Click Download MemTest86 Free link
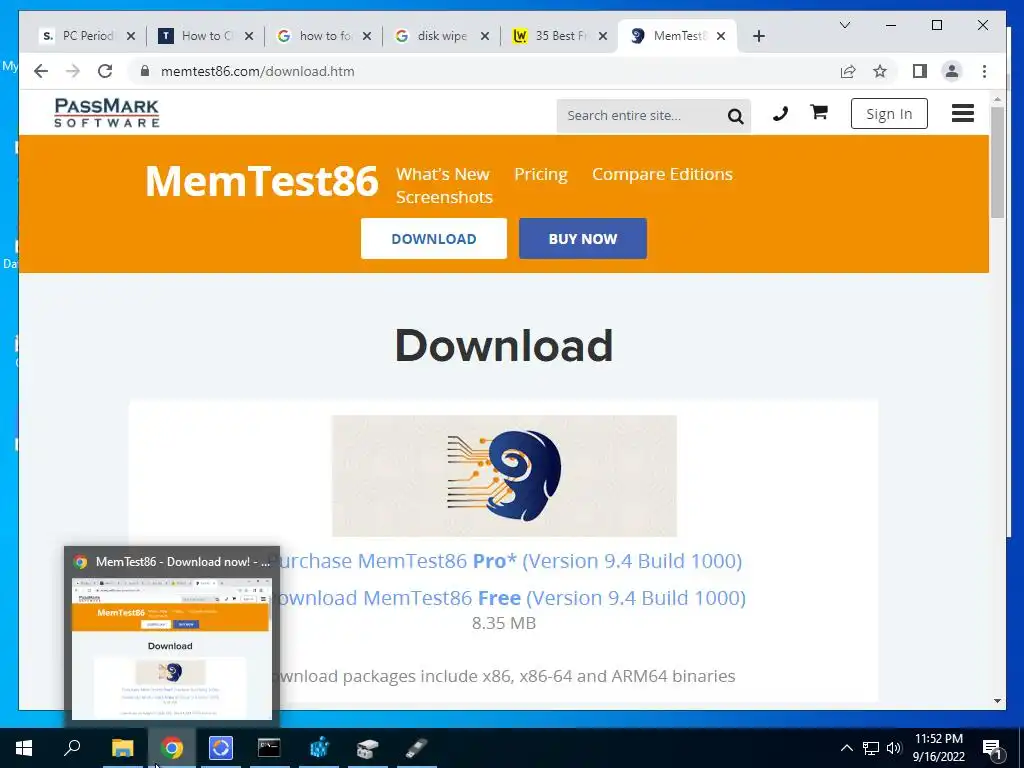 click(507, 598)
